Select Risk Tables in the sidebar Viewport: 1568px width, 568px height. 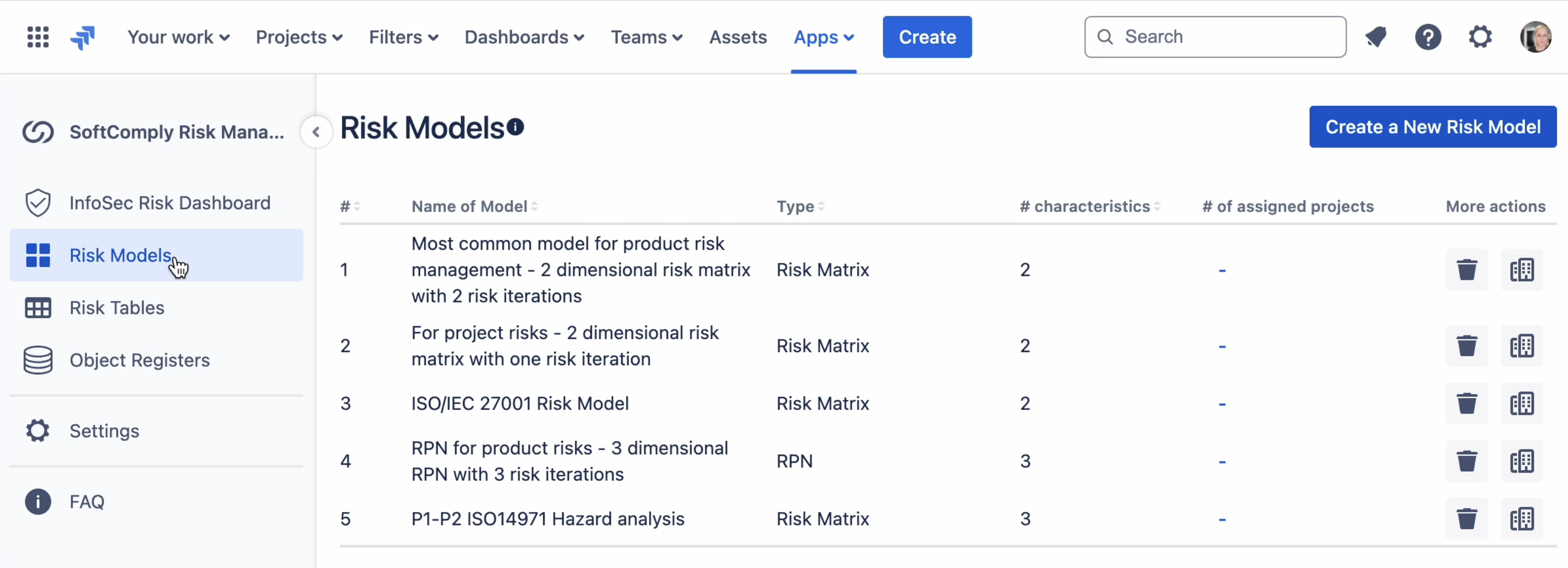tap(117, 308)
